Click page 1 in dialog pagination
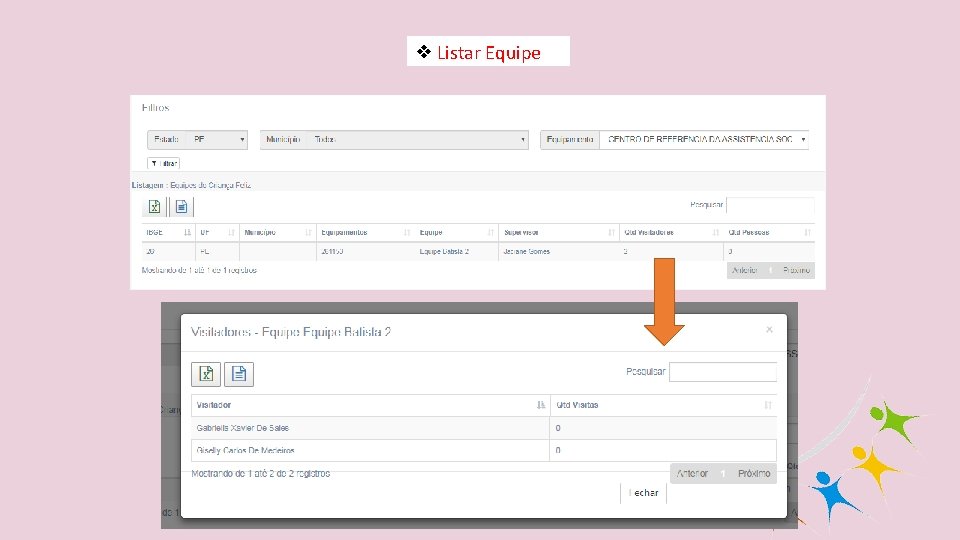Viewport: 960px width, 540px height. pos(723,473)
